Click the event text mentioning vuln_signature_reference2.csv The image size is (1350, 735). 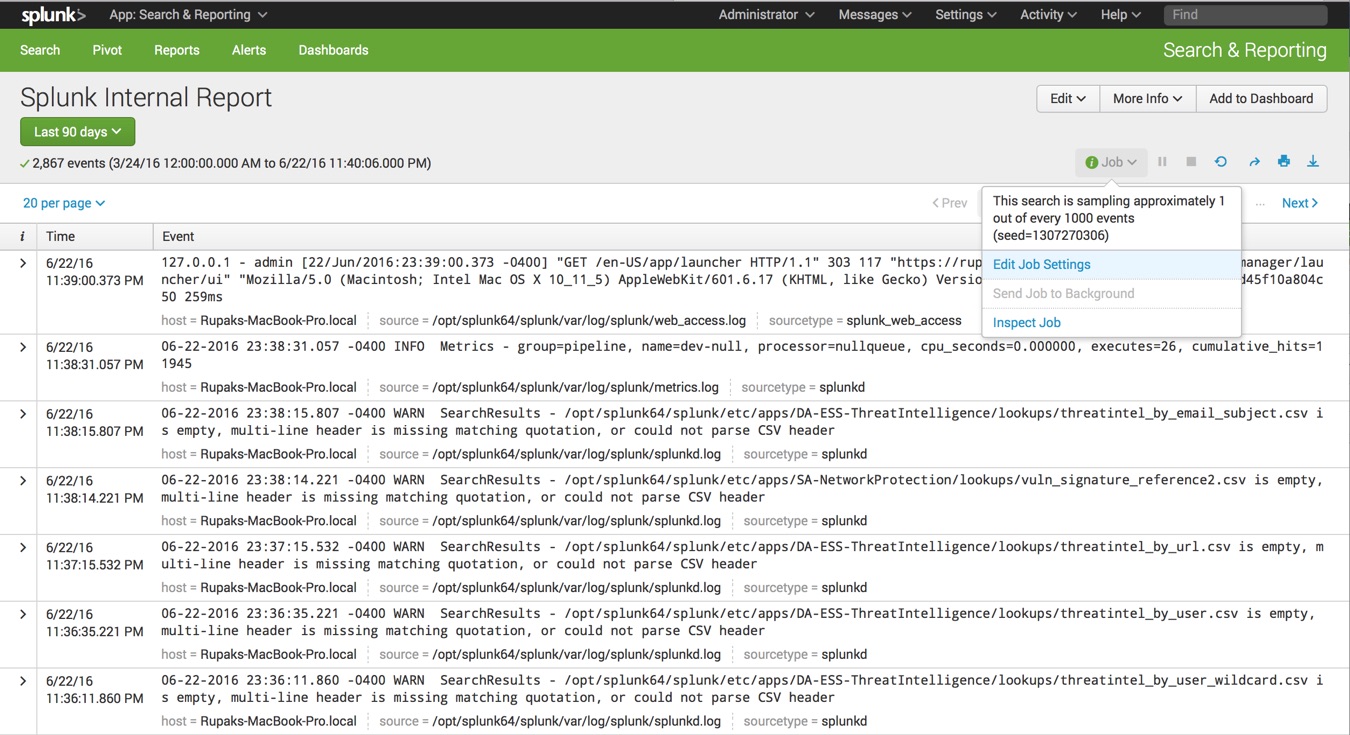(741, 489)
